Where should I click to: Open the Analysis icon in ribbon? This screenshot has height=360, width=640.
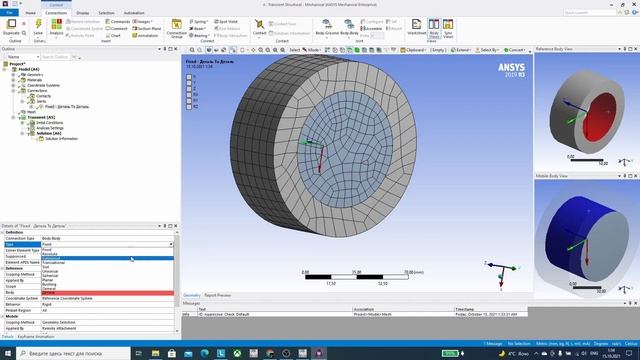coord(56,24)
